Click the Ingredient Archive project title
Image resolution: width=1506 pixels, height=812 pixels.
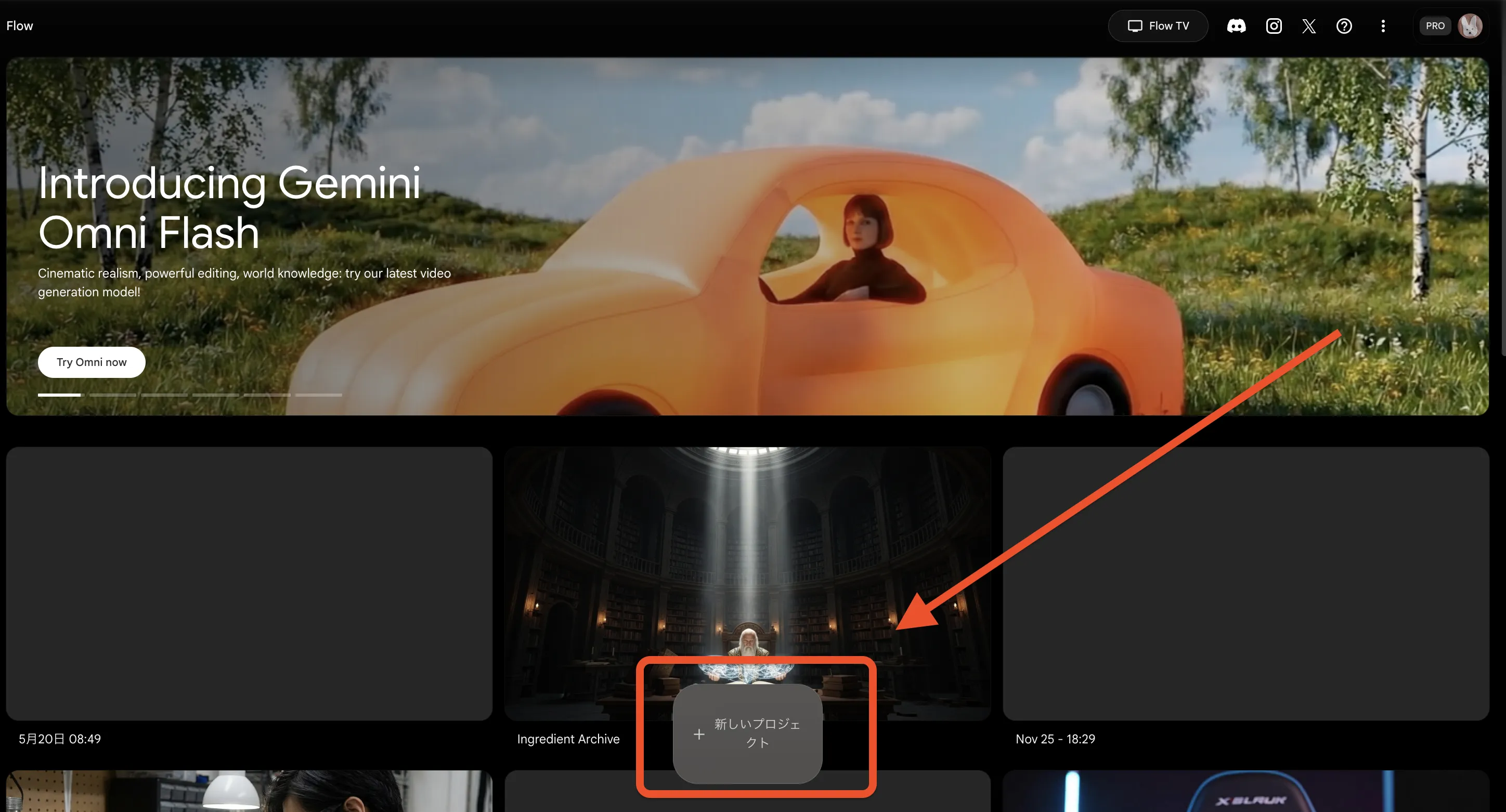point(568,739)
